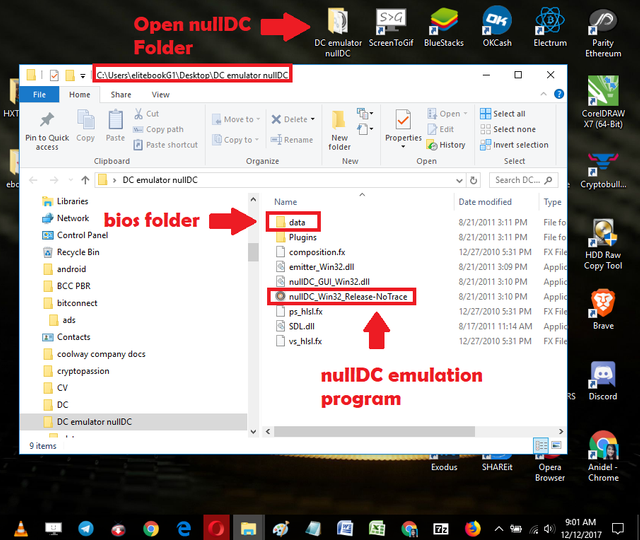Select nullDC_Win32_Release-NoTrace application file
The width and height of the screenshot is (640, 540).
(x=341, y=296)
